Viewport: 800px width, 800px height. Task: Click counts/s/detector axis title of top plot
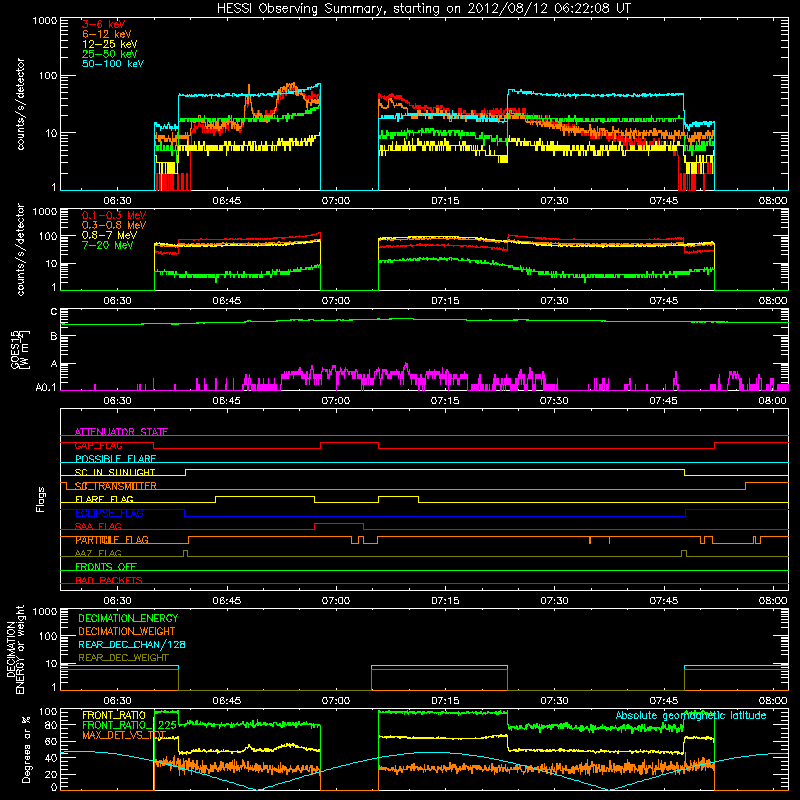pyautogui.click(x=20, y=104)
